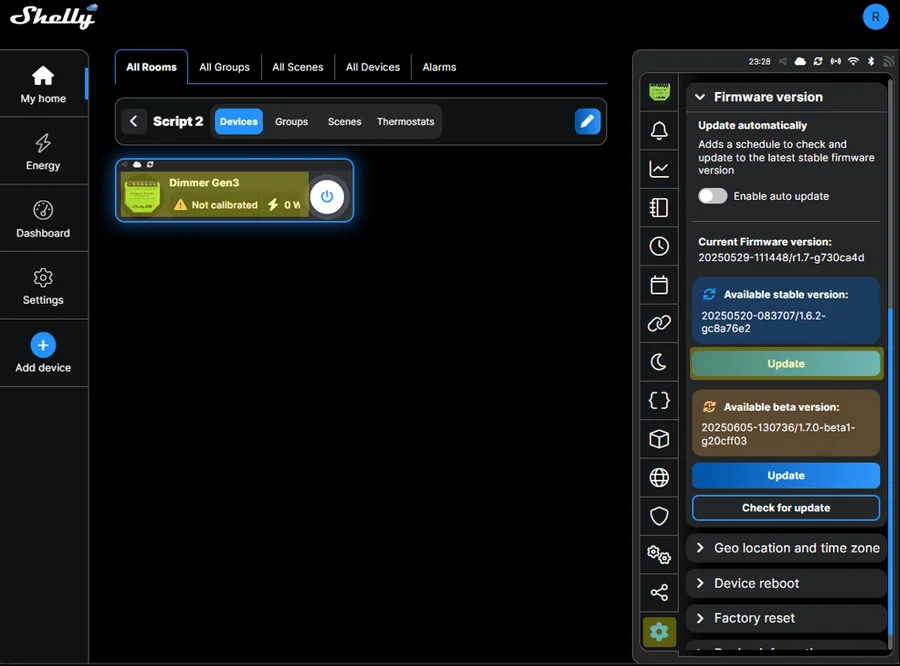900x666 pixels.
Task: Select the Thermostats filter tab
Action: click(406, 122)
